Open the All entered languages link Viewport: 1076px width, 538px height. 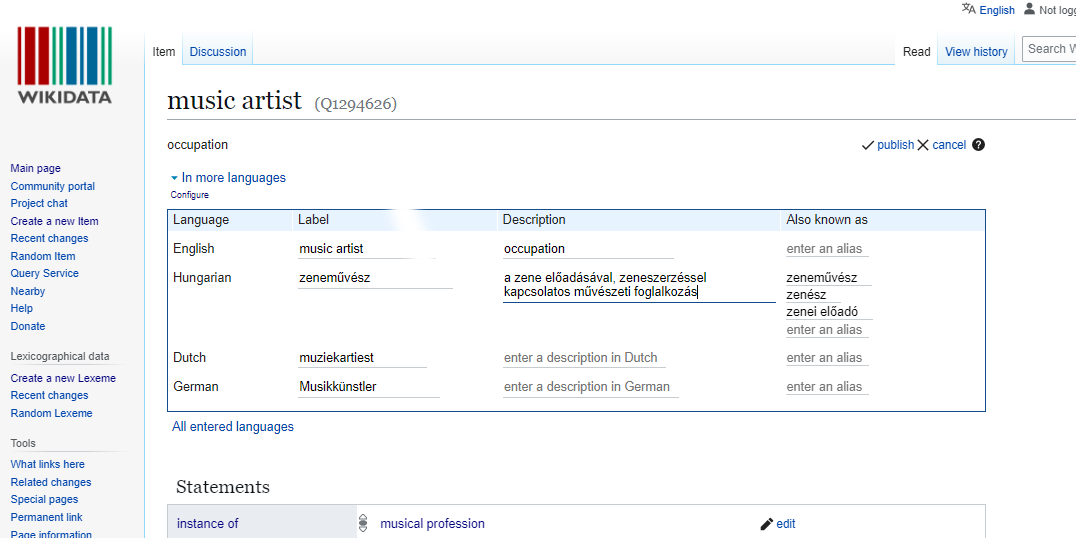pyautogui.click(x=233, y=427)
